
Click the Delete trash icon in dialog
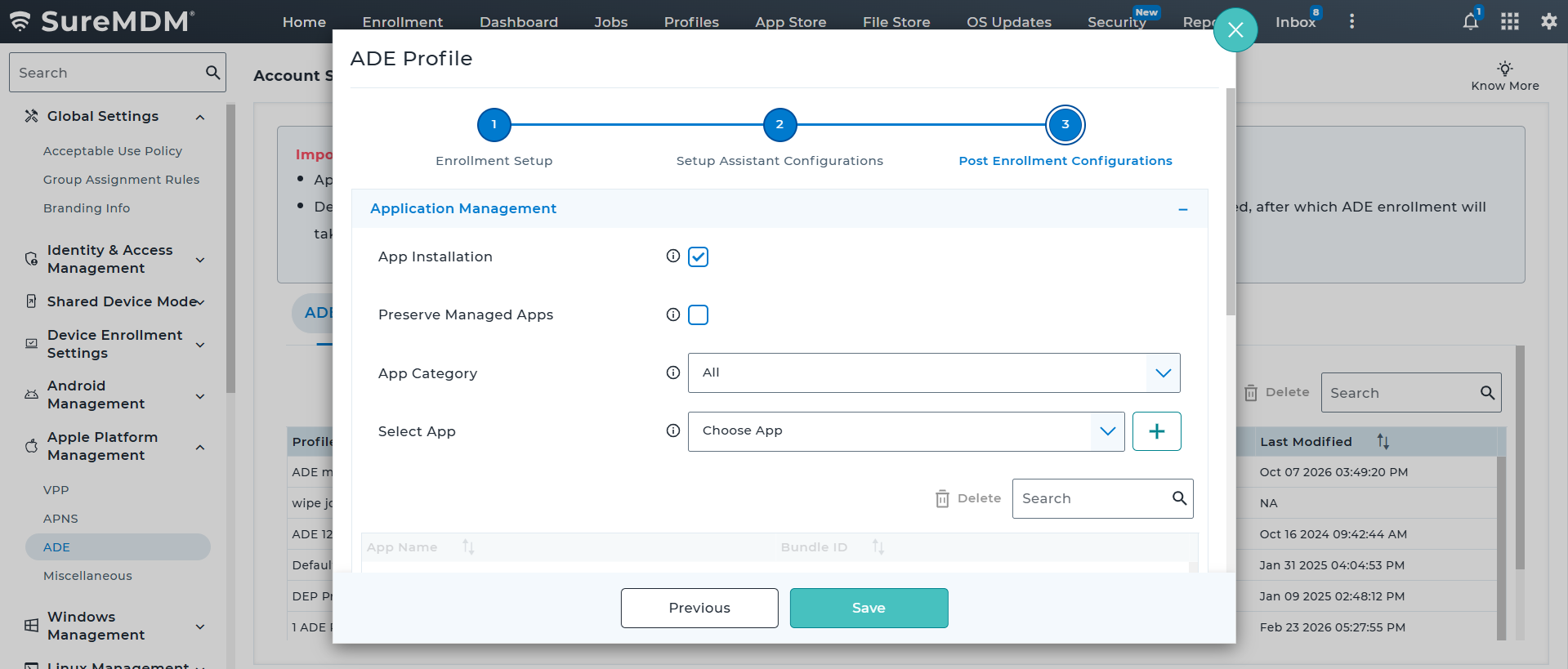tap(942, 498)
